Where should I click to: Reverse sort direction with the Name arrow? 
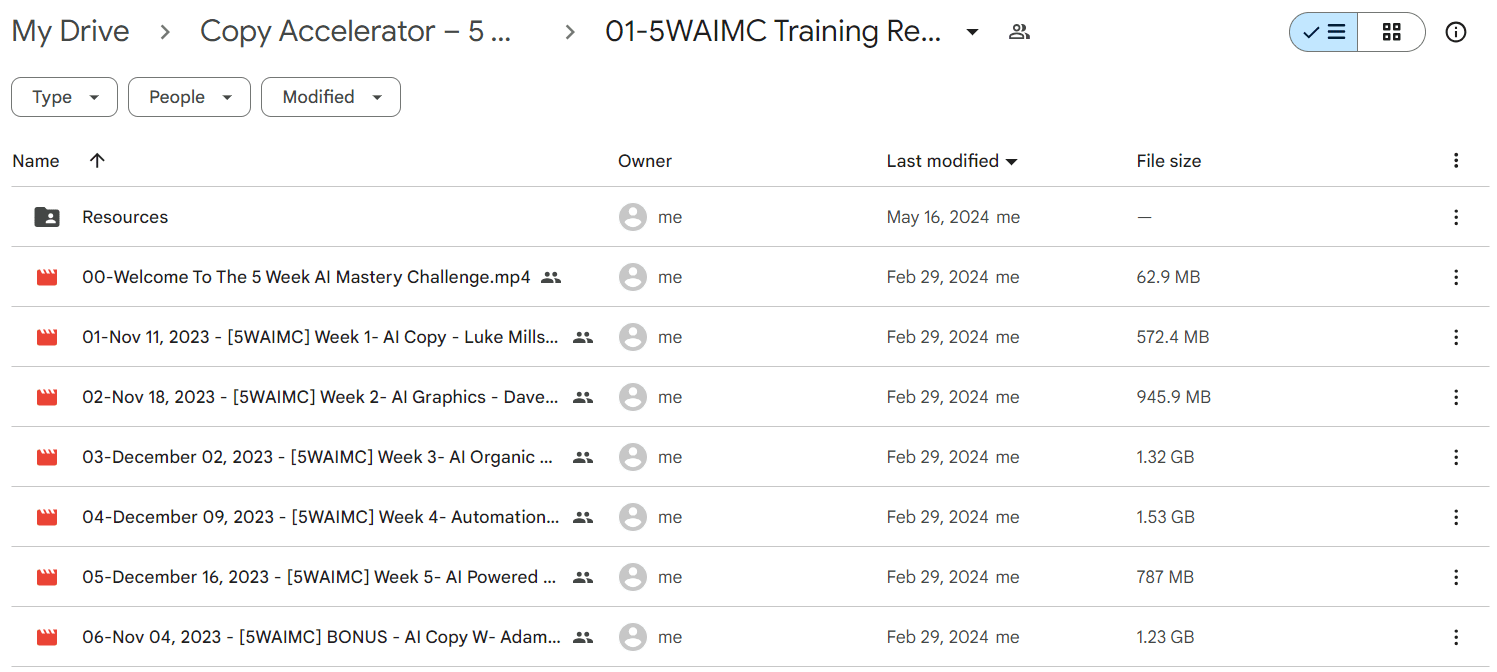[x=97, y=161]
